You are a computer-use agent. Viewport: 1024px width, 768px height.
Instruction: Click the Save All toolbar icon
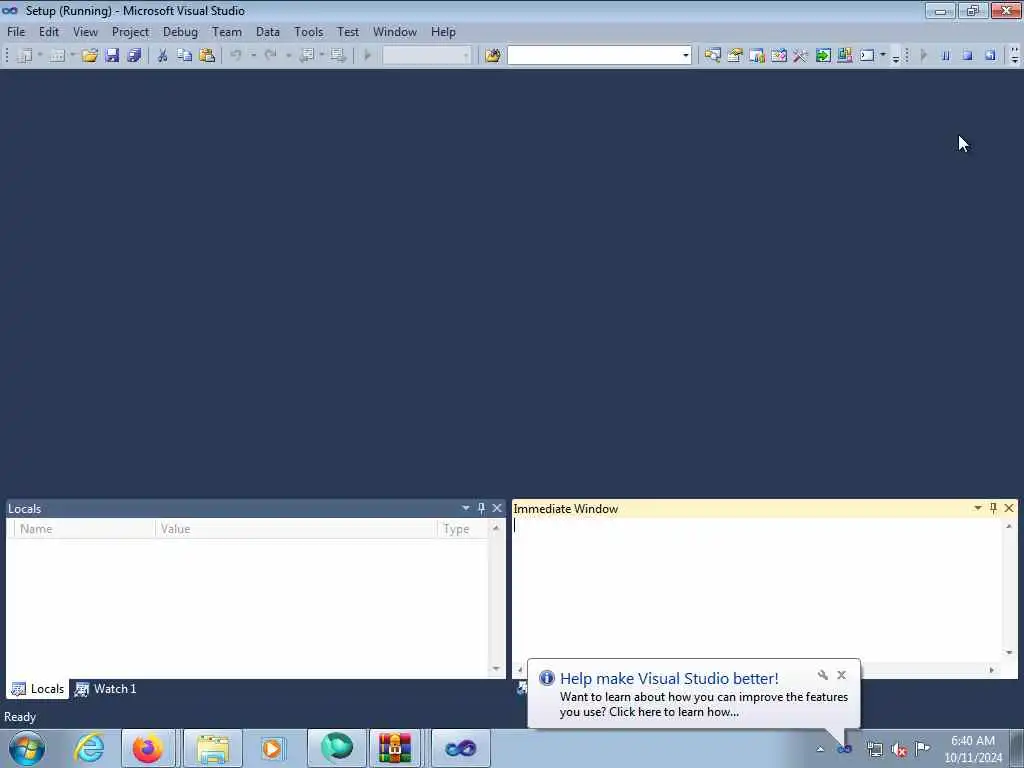pyautogui.click(x=135, y=56)
